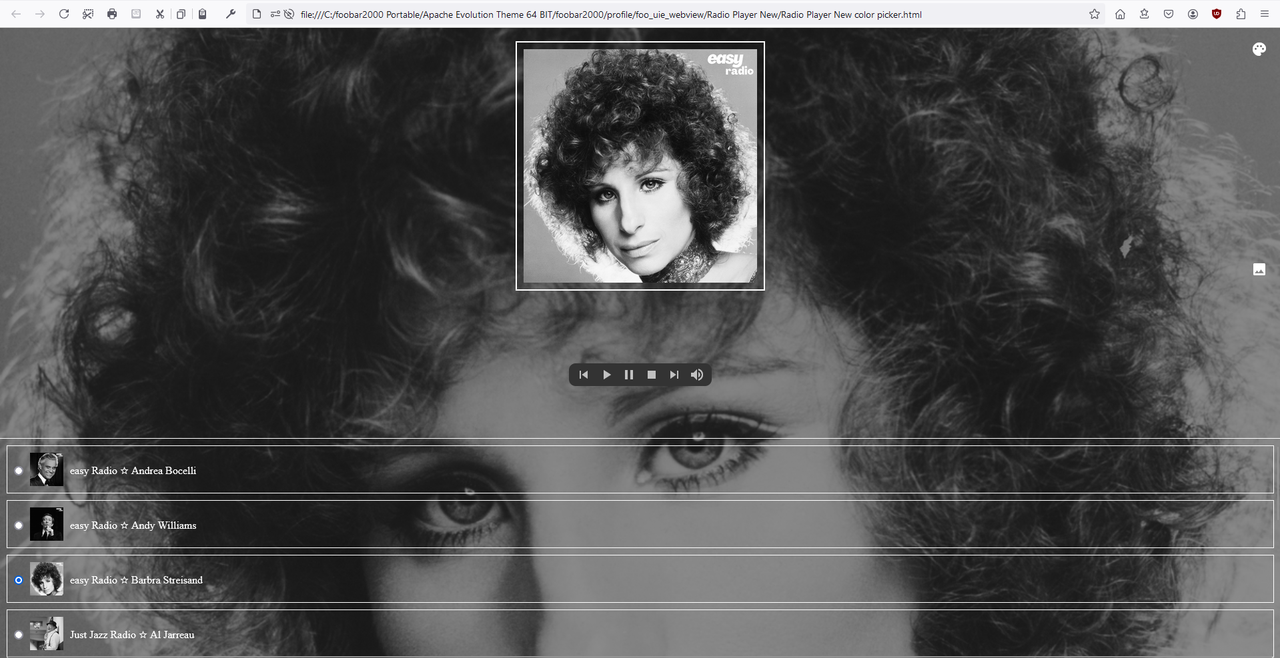Click the cut scissors icon

[160, 14]
